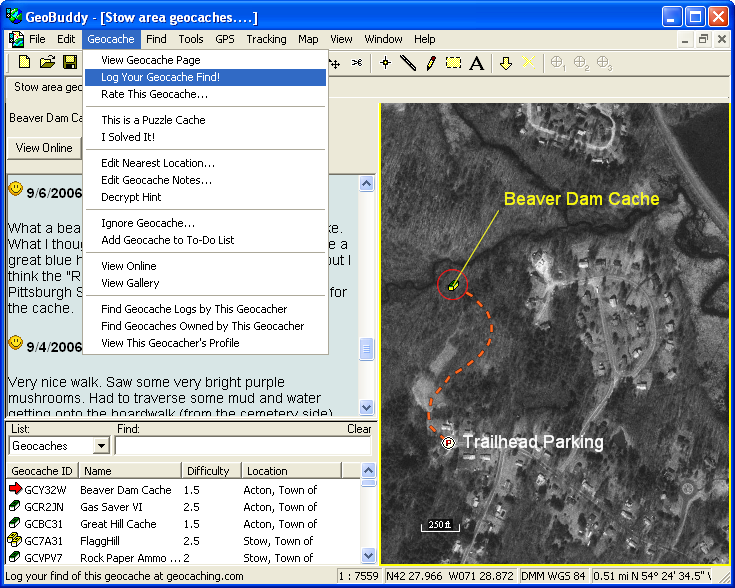Select the waypoint marker tool icon
This screenshot has height=588, width=735.
tap(385, 63)
